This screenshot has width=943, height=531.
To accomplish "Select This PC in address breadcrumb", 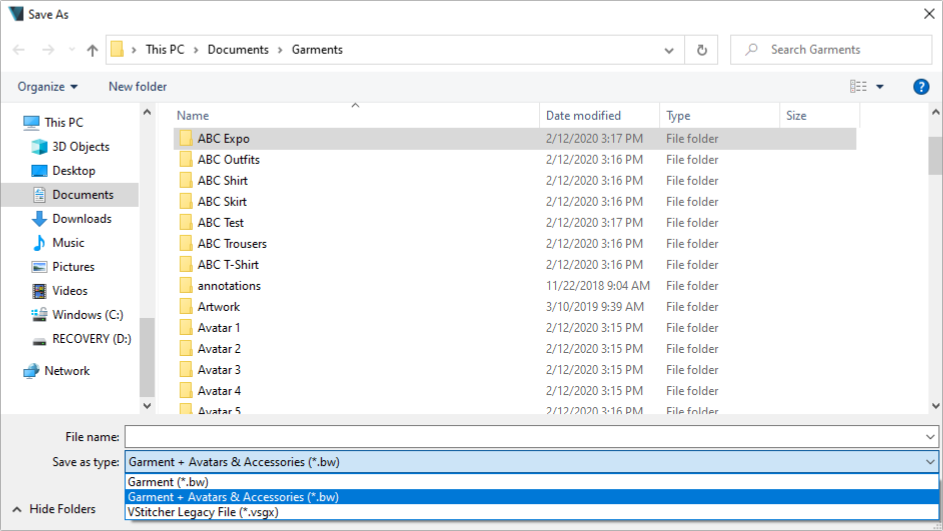I will click(x=165, y=50).
